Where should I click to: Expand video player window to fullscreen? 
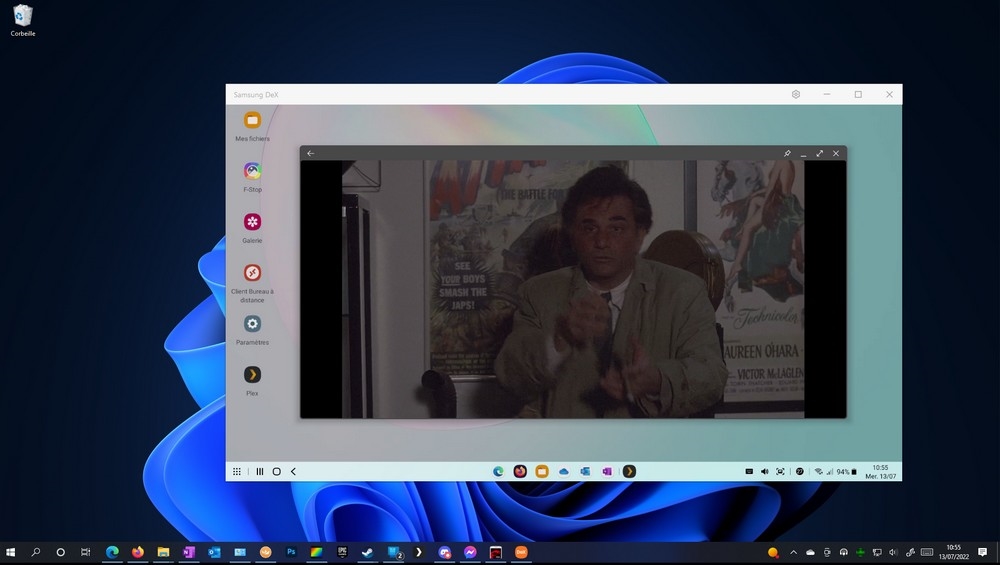point(820,153)
